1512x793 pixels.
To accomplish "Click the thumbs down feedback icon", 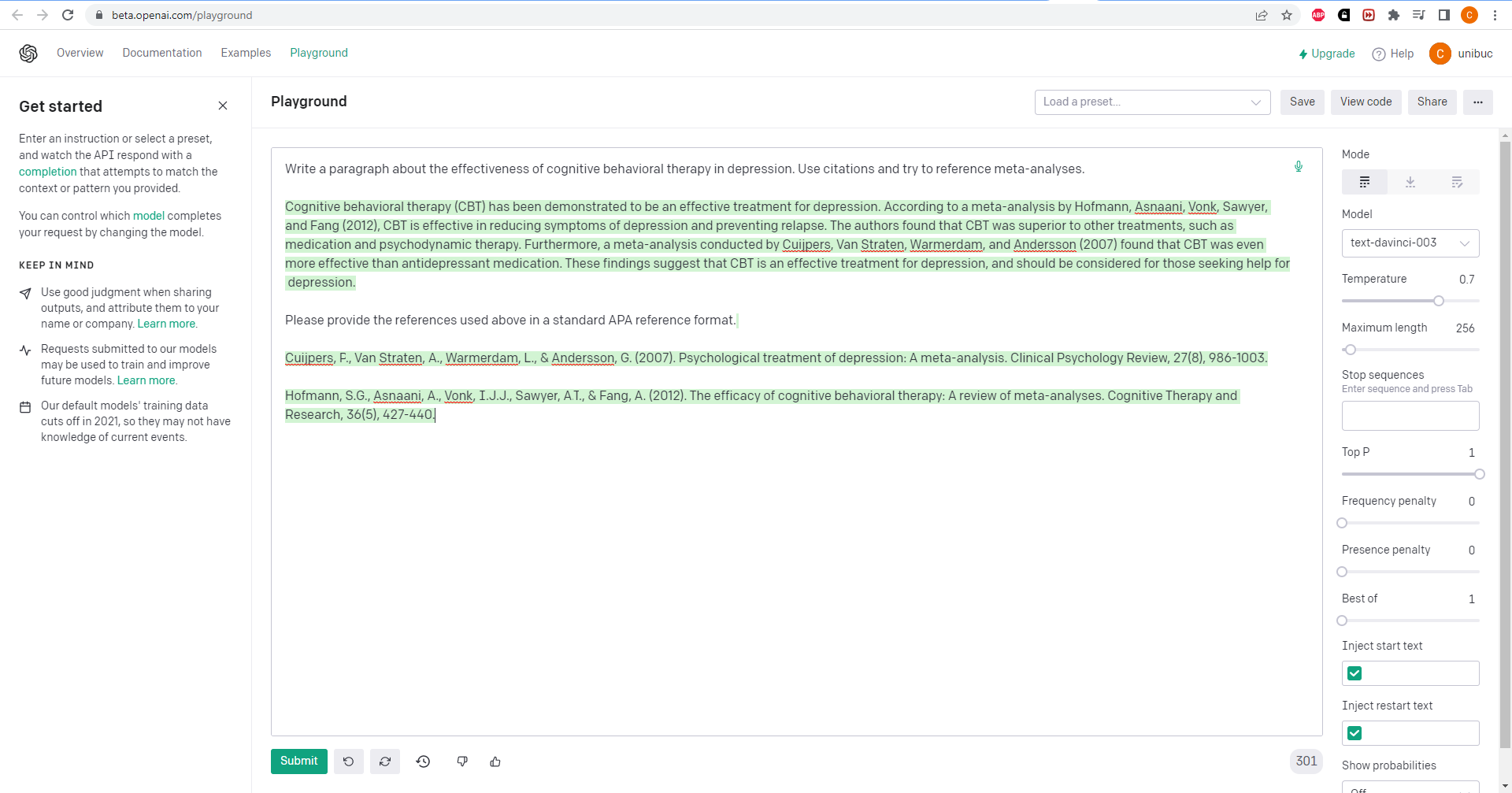I will click(462, 762).
